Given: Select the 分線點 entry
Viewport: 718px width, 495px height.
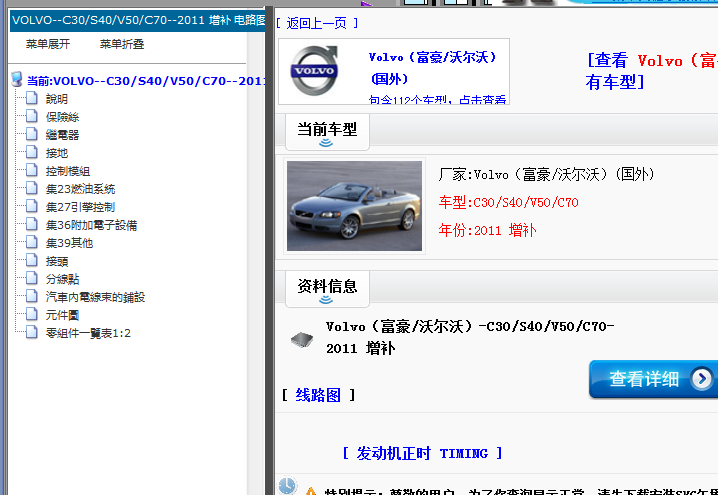Looking at the screenshot, I should click(62, 279).
